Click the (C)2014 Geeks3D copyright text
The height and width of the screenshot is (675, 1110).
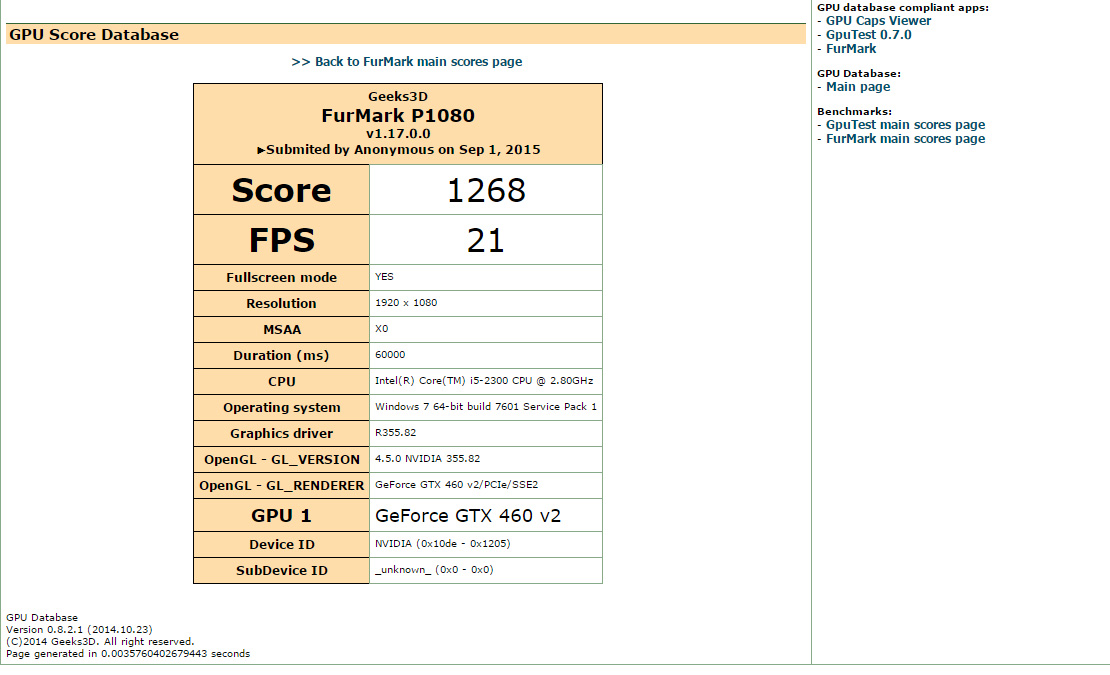tap(100, 642)
